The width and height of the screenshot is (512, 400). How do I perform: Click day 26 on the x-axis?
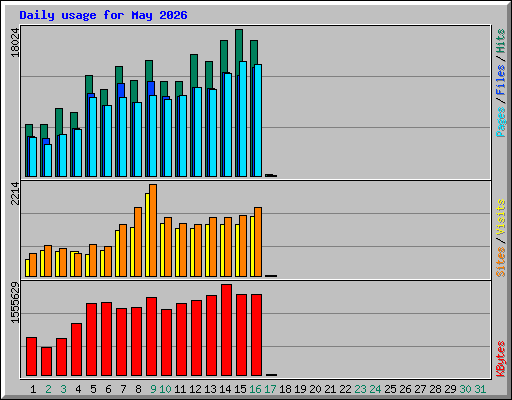pos(405,389)
